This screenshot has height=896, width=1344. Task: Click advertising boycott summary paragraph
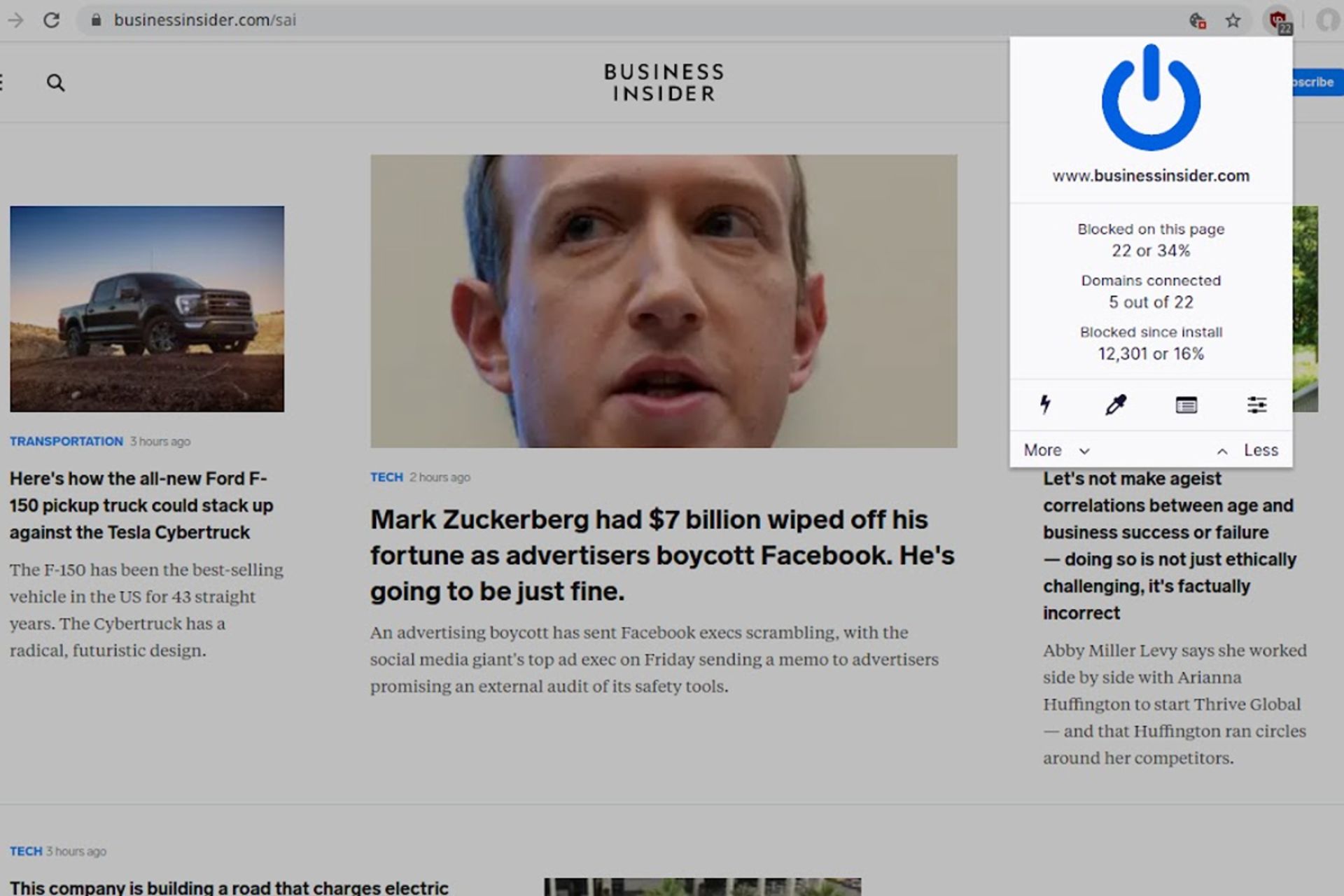[654, 659]
